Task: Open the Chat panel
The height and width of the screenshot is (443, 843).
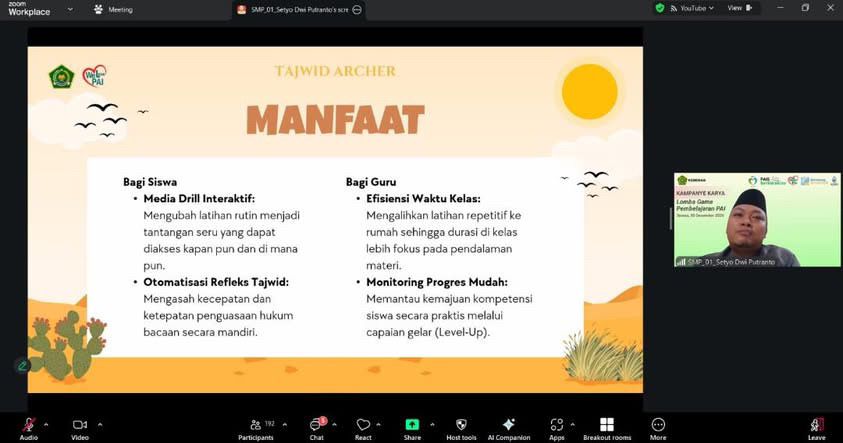Action: tap(316, 426)
